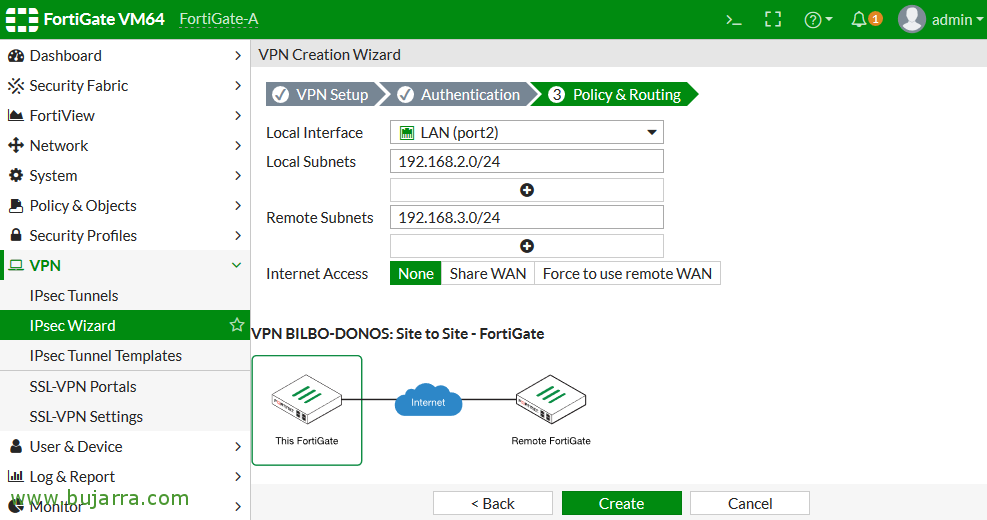Click the This FortiGate device icon

[307, 400]
